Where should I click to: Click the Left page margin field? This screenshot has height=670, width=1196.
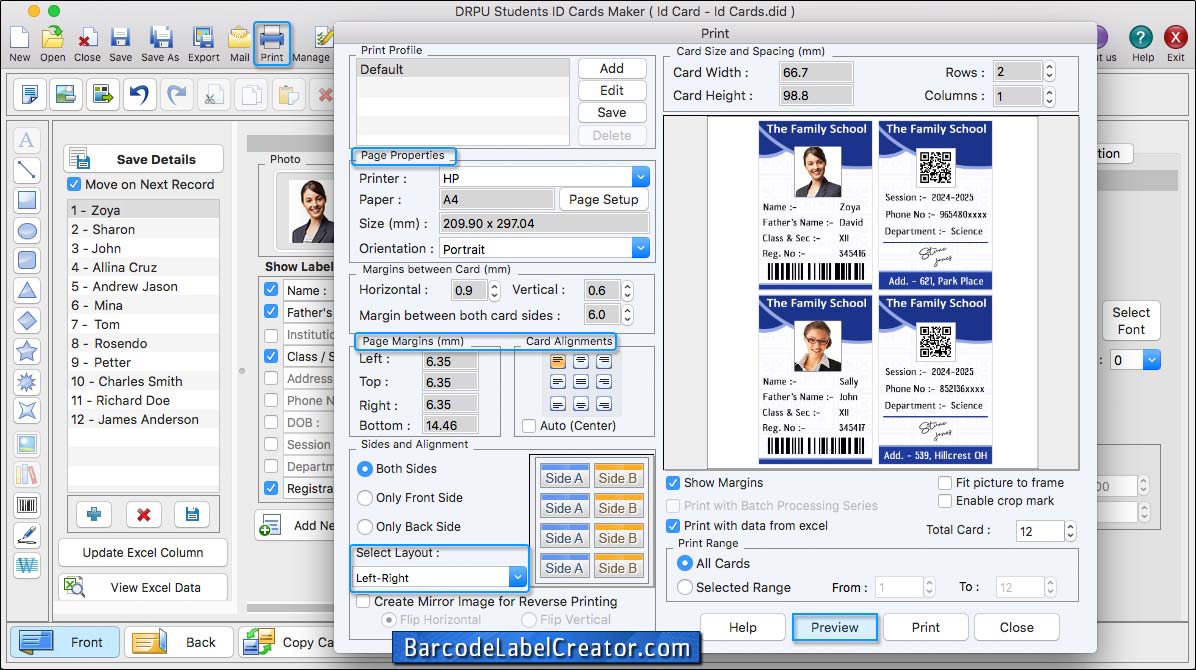[450, 360]
